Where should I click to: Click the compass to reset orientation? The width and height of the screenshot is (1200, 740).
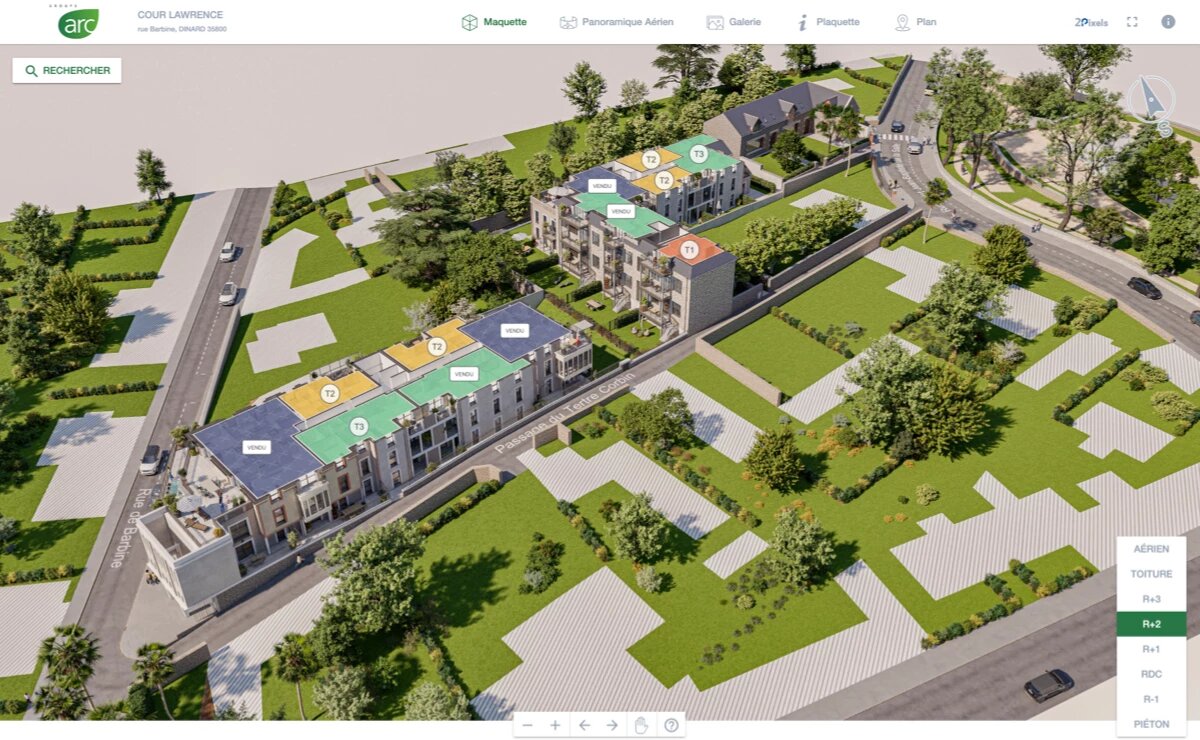tap(1151, 100)
